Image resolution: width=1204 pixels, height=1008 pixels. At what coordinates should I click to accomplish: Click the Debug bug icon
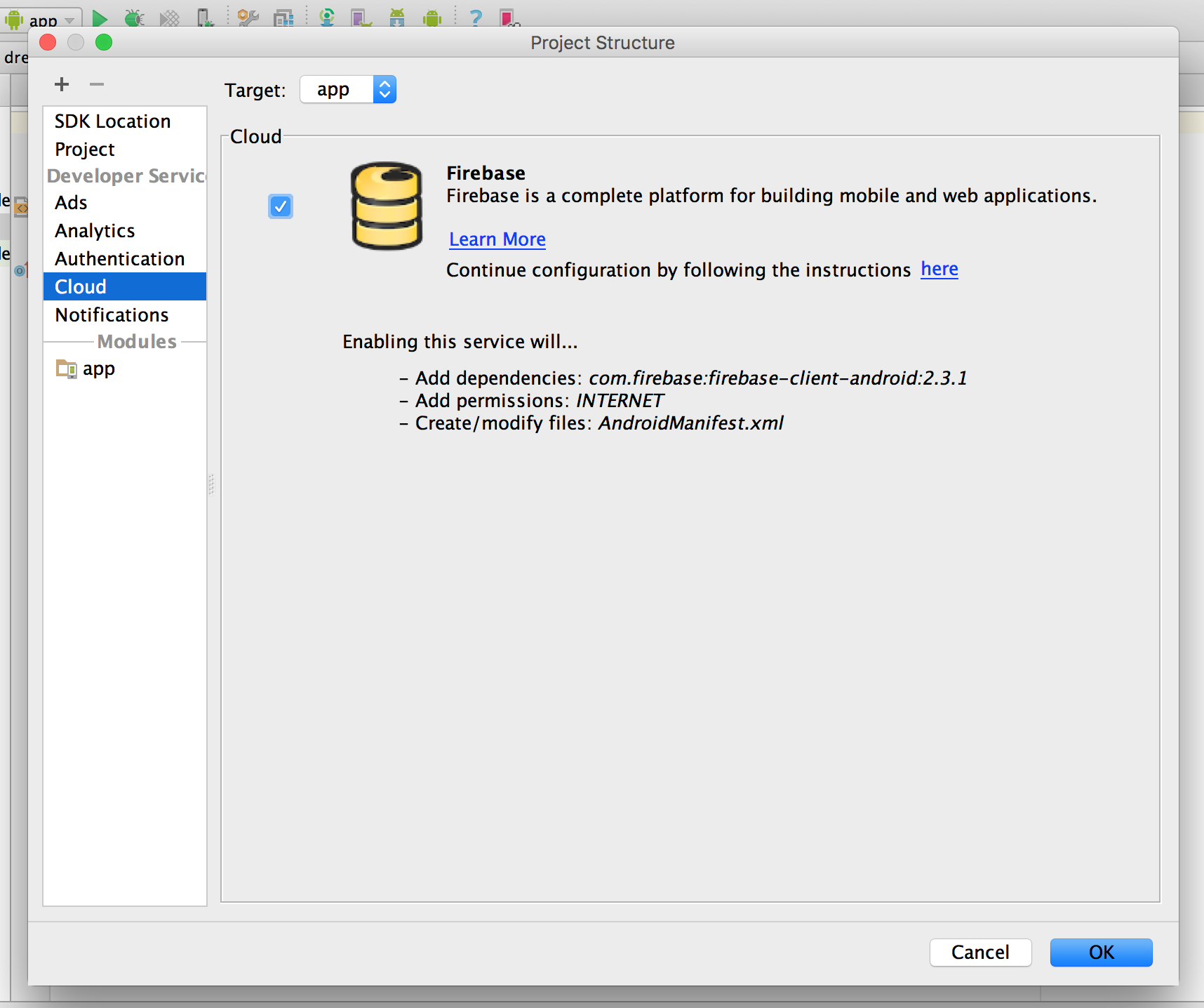click(134, 18)
